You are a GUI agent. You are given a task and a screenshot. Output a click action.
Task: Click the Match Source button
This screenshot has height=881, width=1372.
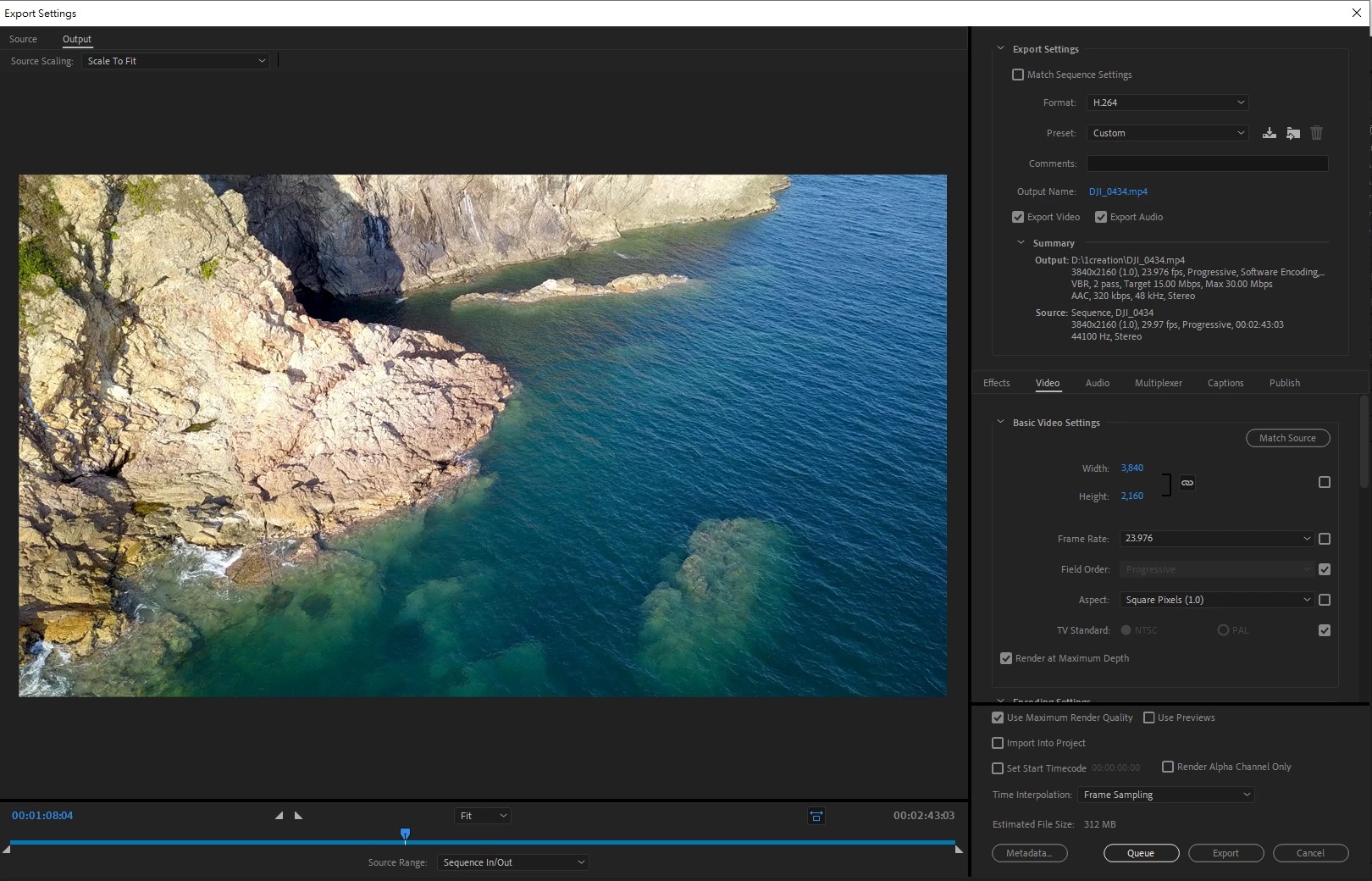pyautogui.click(x=1287, y=438)
